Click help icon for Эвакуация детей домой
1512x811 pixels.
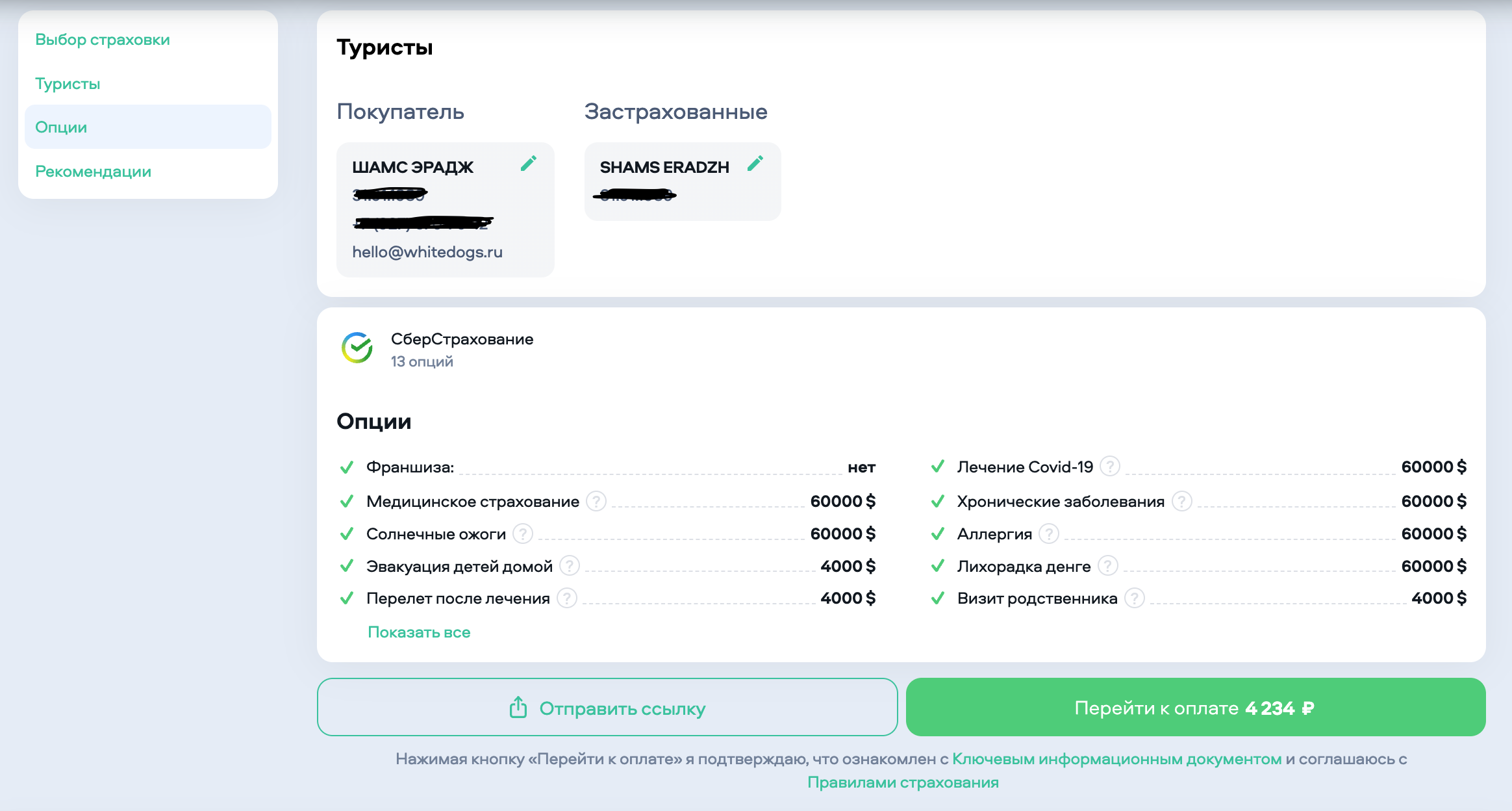pos(569,566)
